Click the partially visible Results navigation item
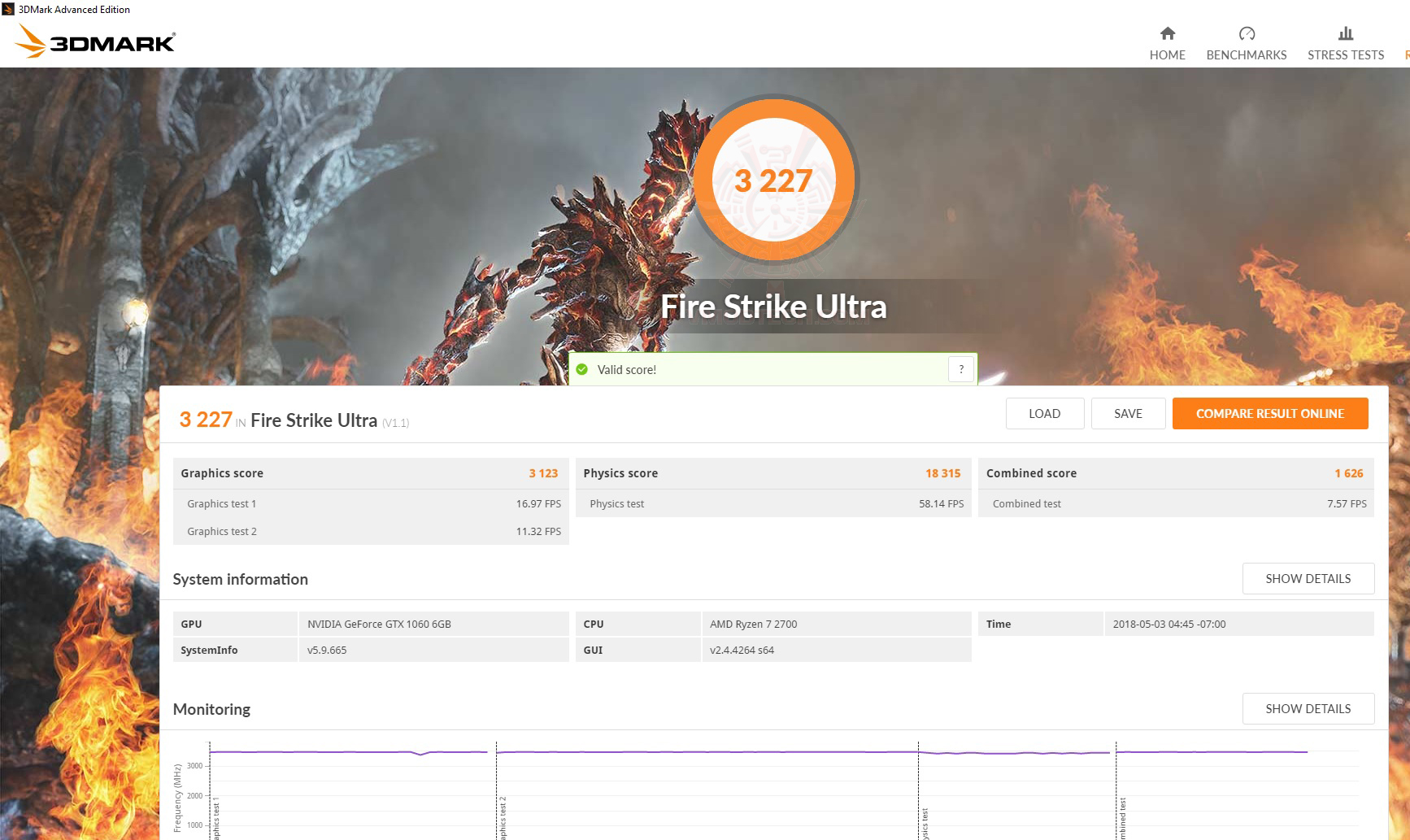The height and width of the screenshot is (840, 1410). point(1406,54)
